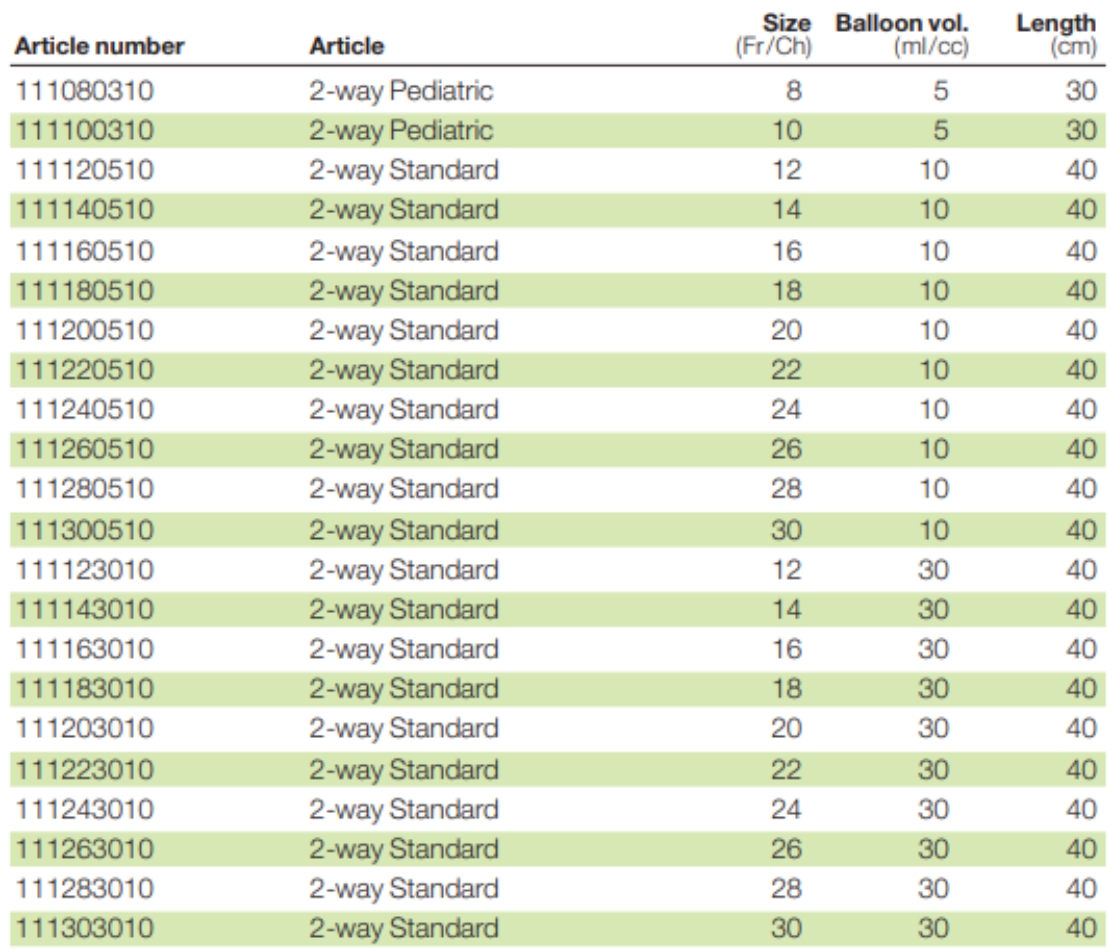Click the Balloon vol. column header
This screenshot has width=1112, height=952.
(902, 35)
